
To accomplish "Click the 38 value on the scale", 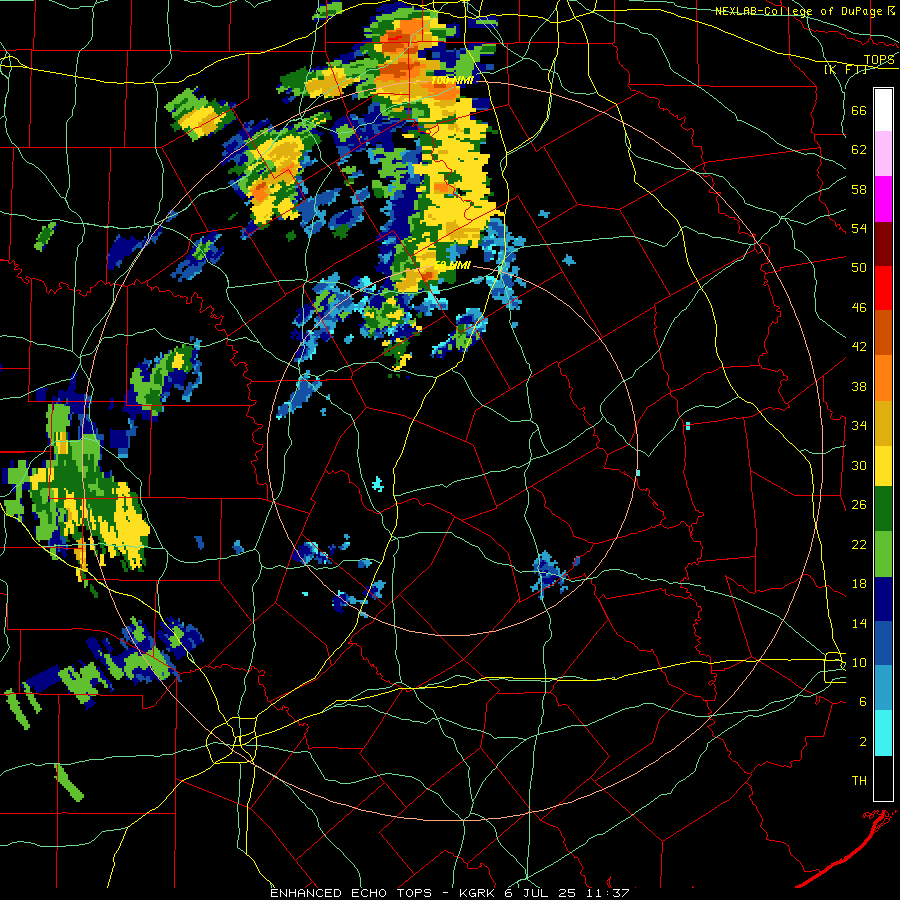I will coord(859,387).
